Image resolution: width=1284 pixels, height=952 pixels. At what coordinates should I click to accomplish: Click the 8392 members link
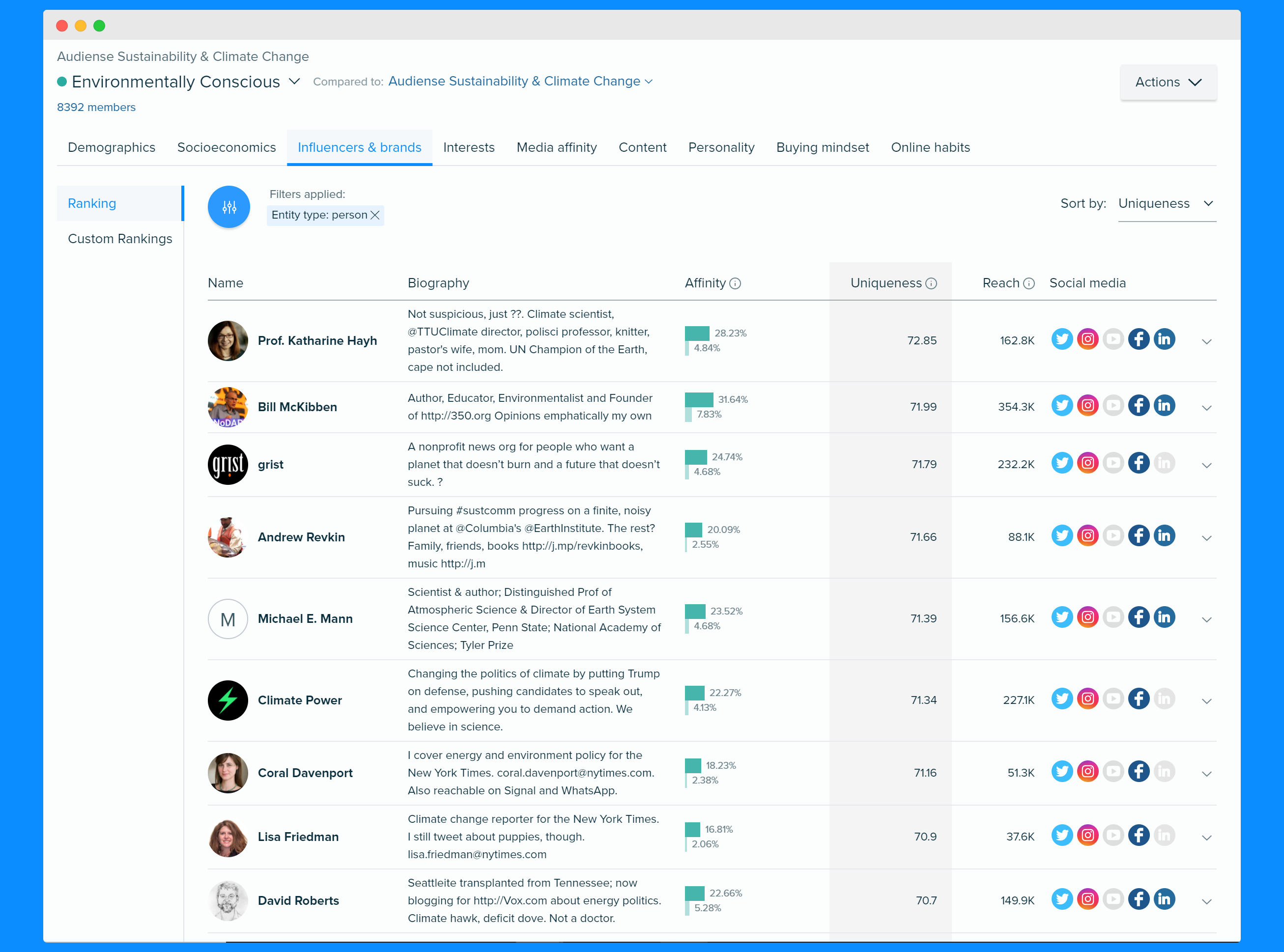(x=96, y=107)
